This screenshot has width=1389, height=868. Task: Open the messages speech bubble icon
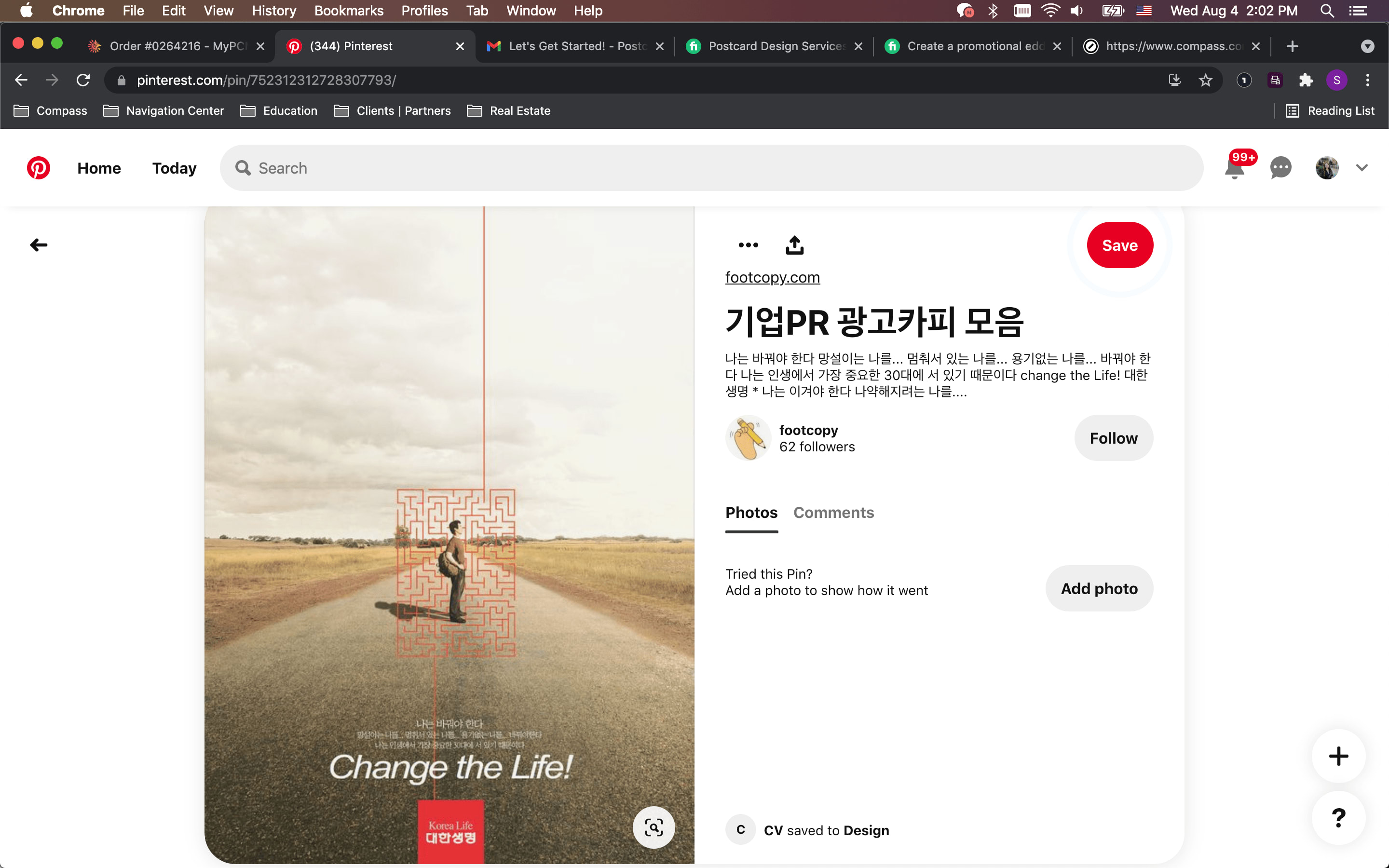pos(1280,168)
